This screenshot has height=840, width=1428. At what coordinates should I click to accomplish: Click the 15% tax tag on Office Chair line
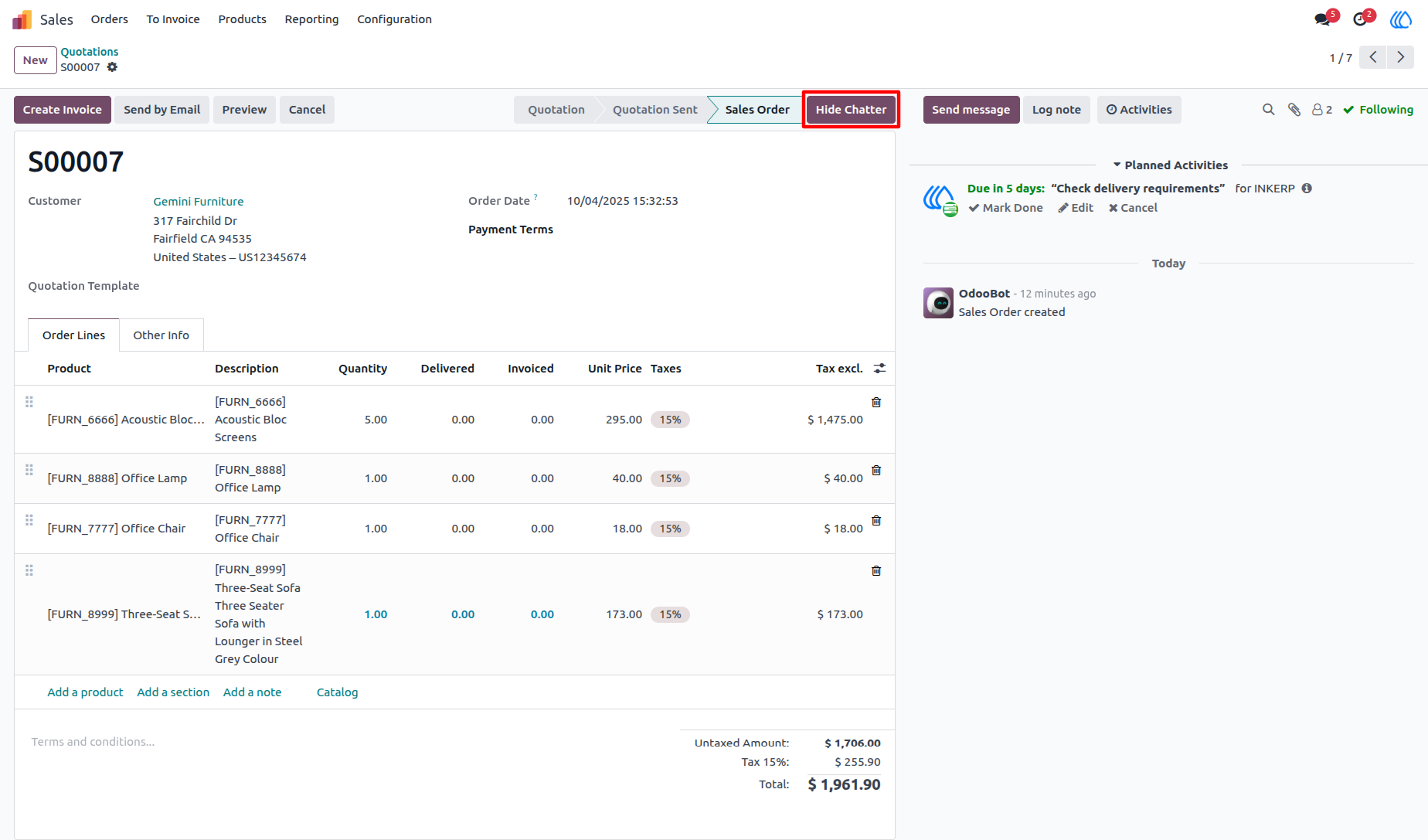pyautogui.click(x=670, y=529)
